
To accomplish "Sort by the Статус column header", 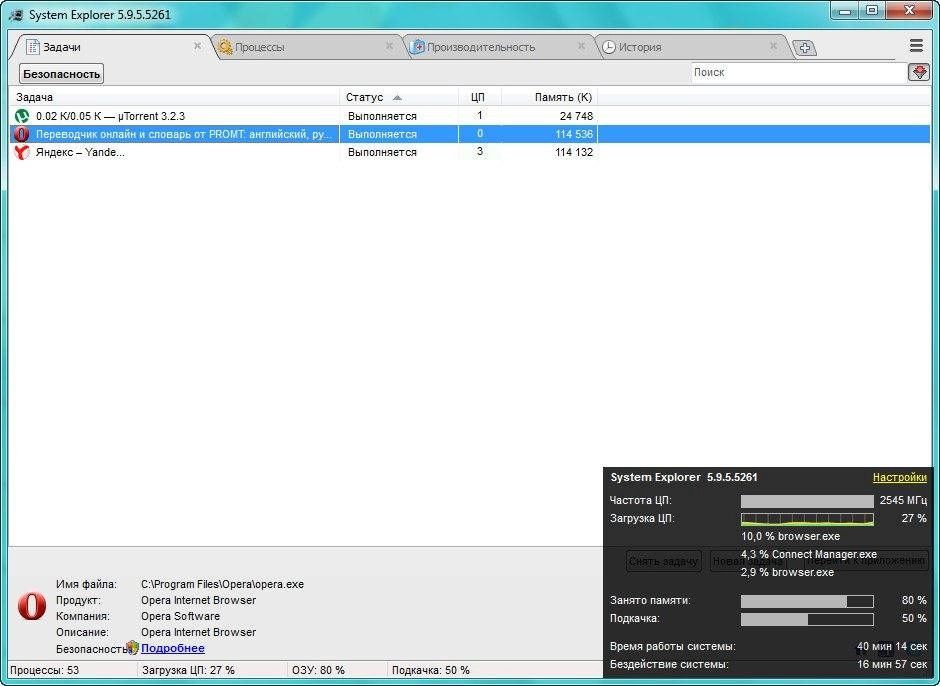I will click(x=399, y=97).
